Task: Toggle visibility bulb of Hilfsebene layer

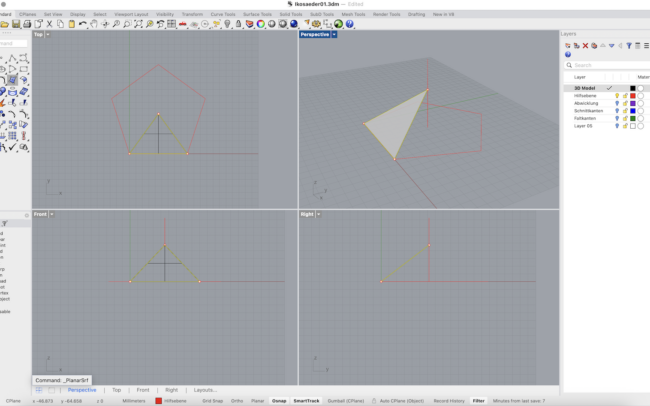Action: point(617,96)
